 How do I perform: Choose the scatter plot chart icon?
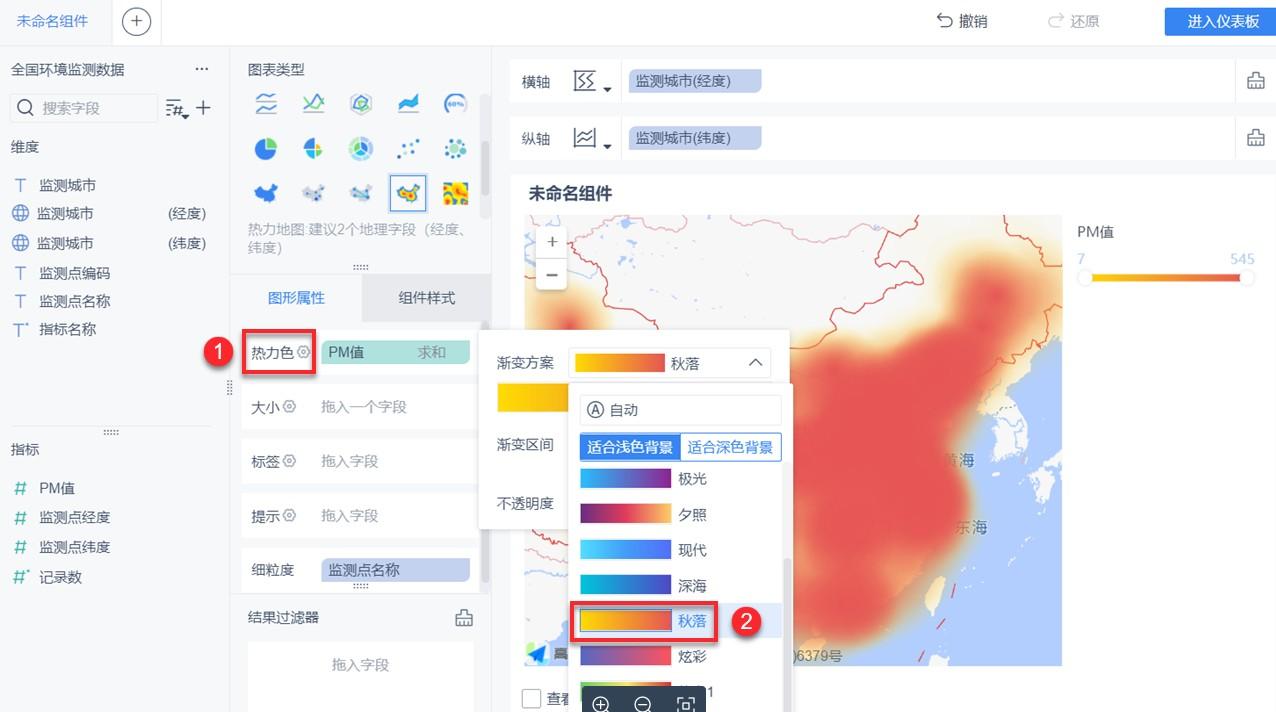pos(408,149)
